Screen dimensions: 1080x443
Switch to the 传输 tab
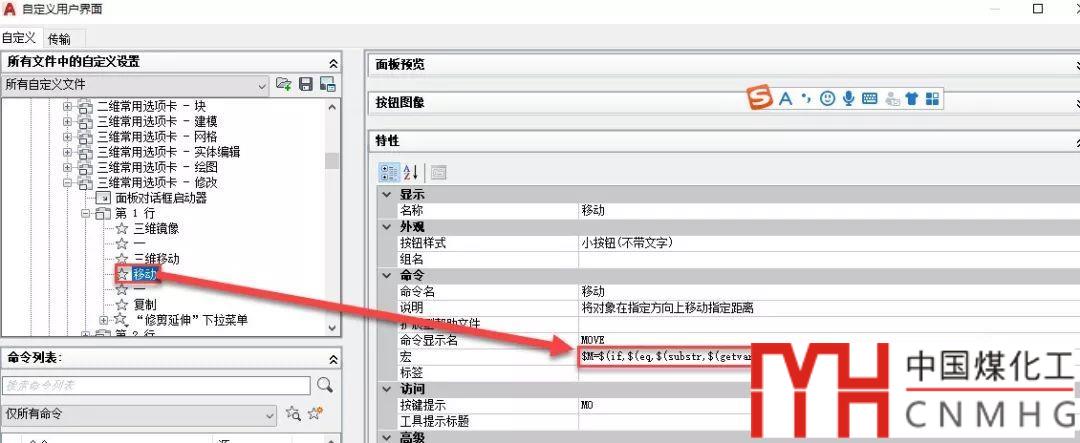click(59, 39)
